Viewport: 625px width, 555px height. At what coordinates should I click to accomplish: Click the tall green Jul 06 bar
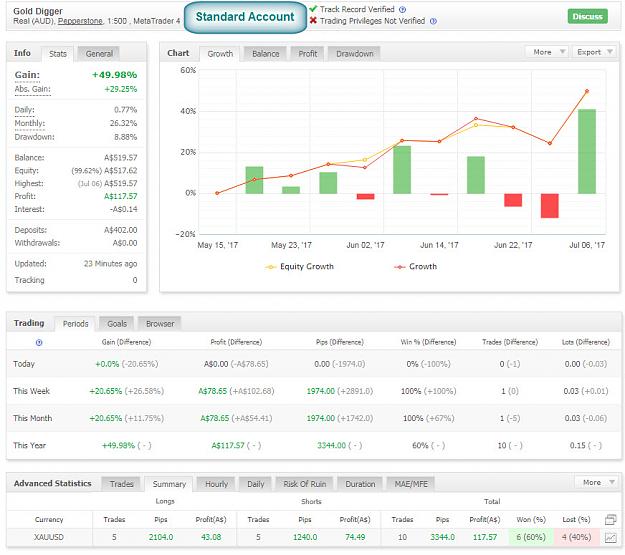point(587,152)
